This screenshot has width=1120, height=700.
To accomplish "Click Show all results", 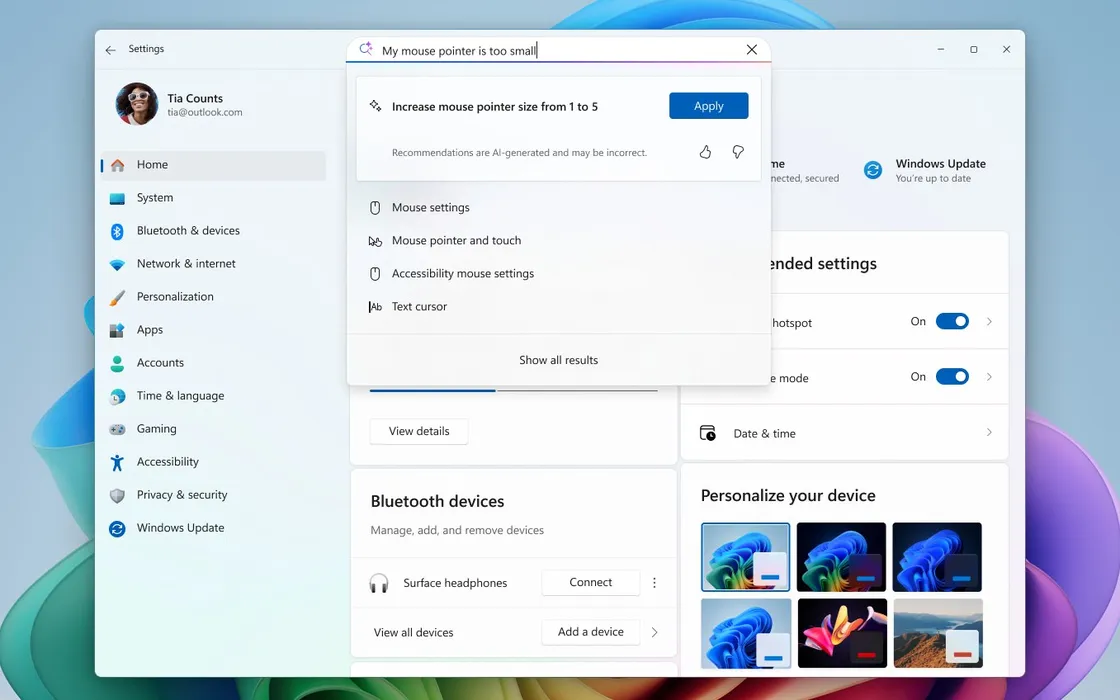I will tap(559, 360).
